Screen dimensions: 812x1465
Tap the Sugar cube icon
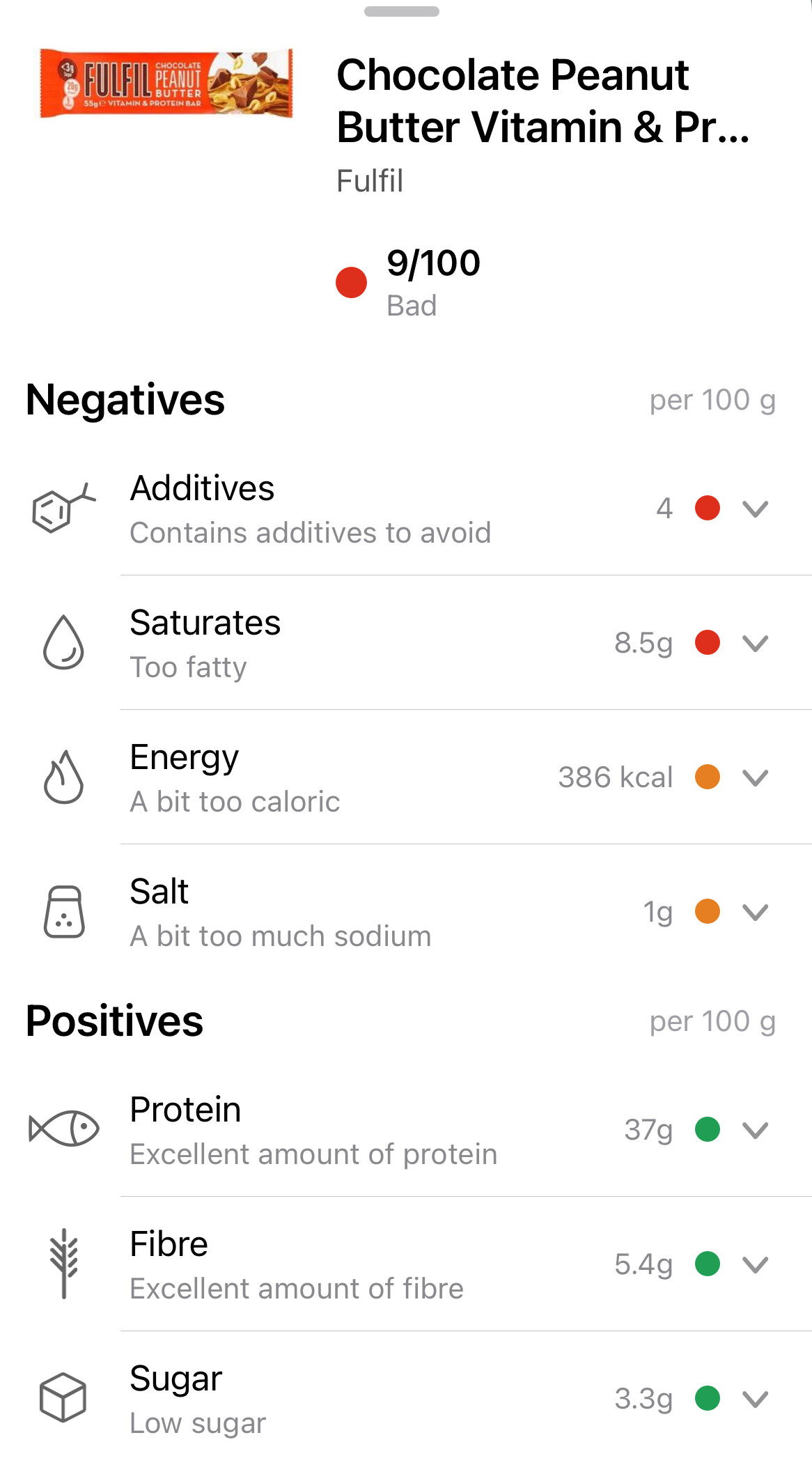63,1397
